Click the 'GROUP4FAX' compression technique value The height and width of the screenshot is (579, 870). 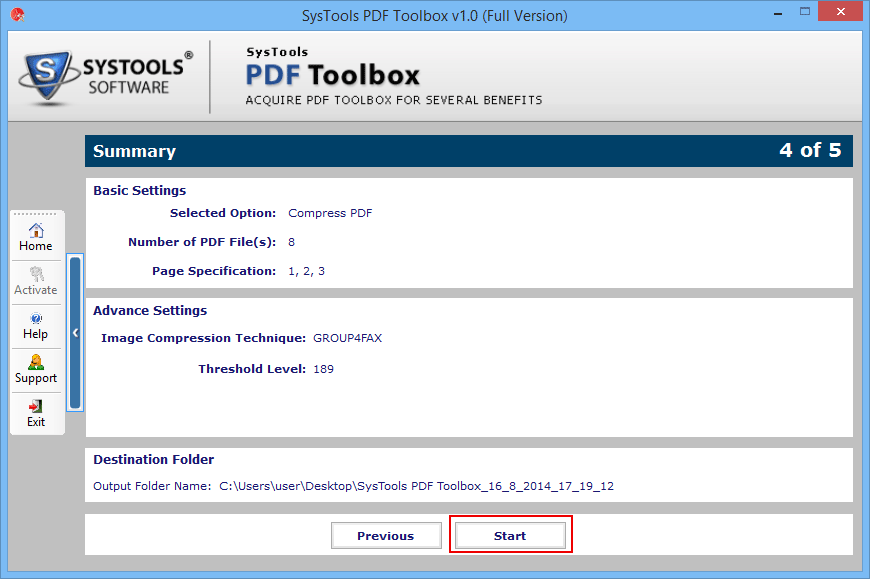tap(347, 338)
